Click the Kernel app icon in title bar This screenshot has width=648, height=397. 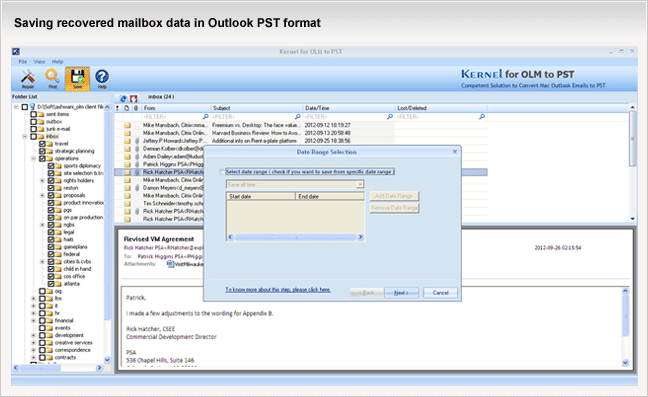pos(16,52)
